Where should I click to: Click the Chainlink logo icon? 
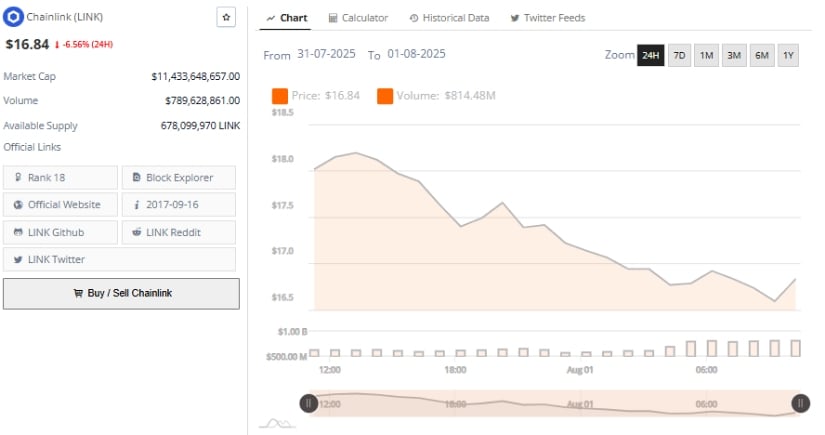click(13, 17)
